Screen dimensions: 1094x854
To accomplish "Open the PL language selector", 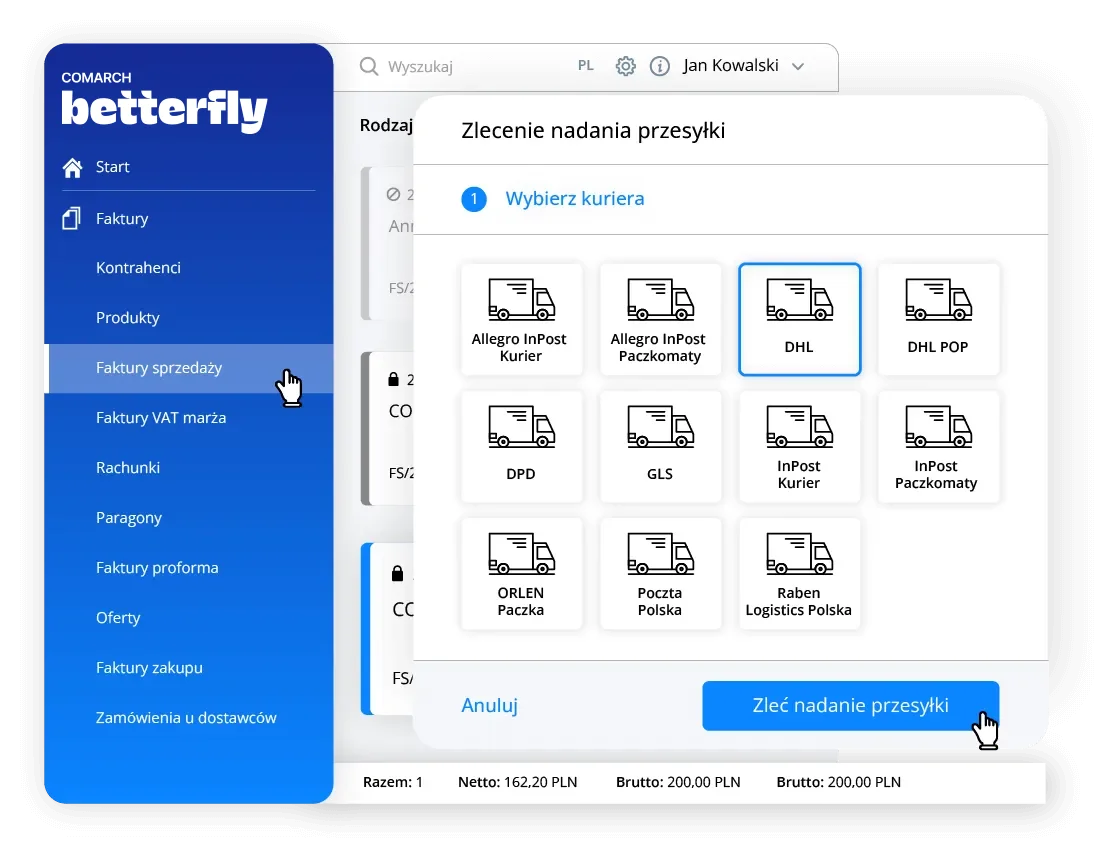I will coord(586,66).
